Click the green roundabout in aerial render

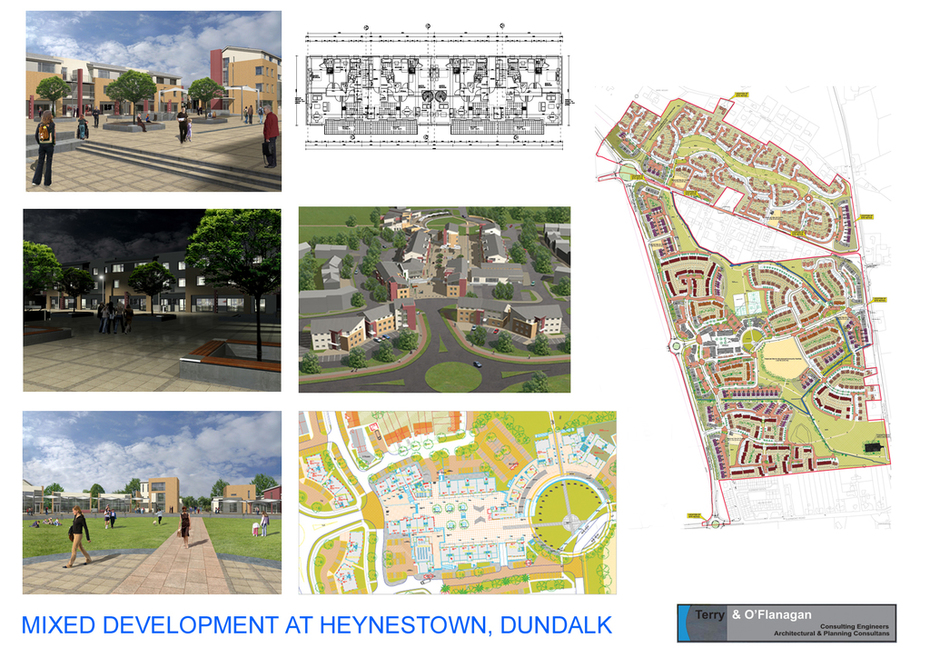(453, 375)
